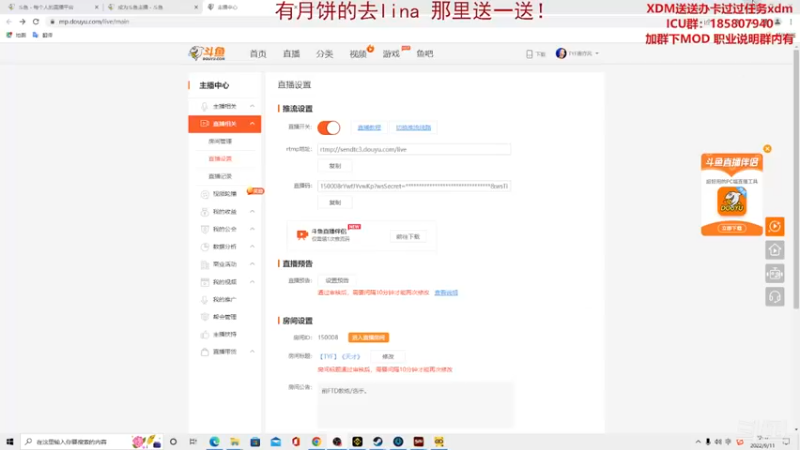Click the orange enter live room button
The height and width of the screenshot is (450, 800).
pyautogui.click(x=368, y=338)
